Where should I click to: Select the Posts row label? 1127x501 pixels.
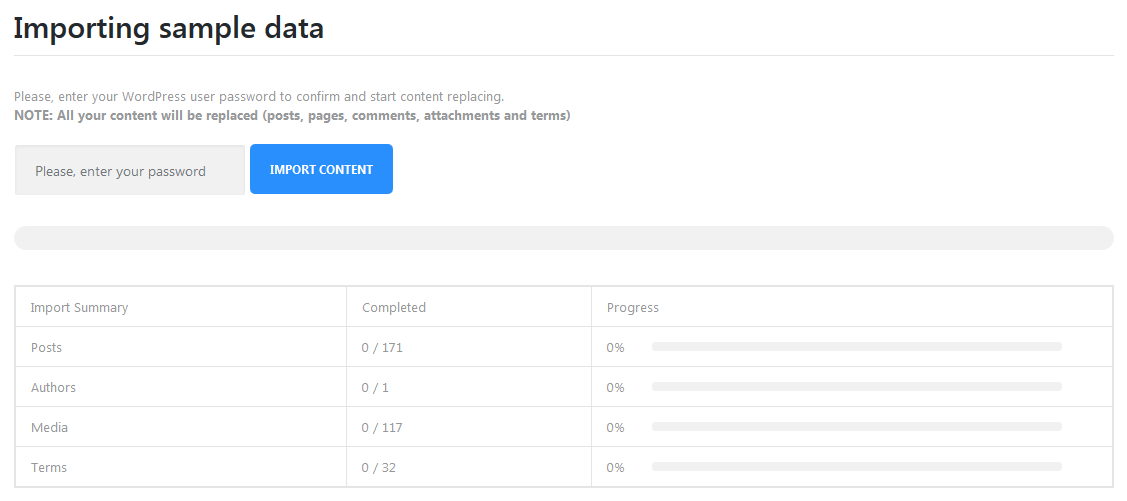(46, 348)
